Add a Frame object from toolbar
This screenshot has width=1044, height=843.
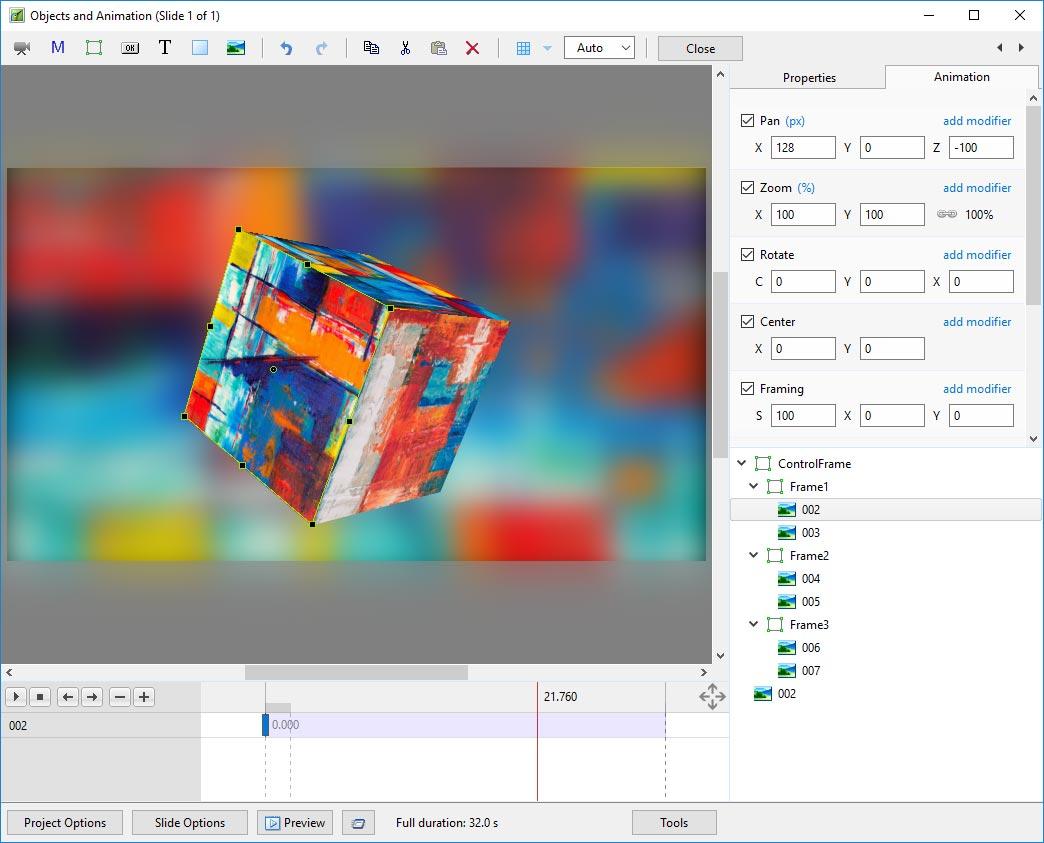coord(94,48)
